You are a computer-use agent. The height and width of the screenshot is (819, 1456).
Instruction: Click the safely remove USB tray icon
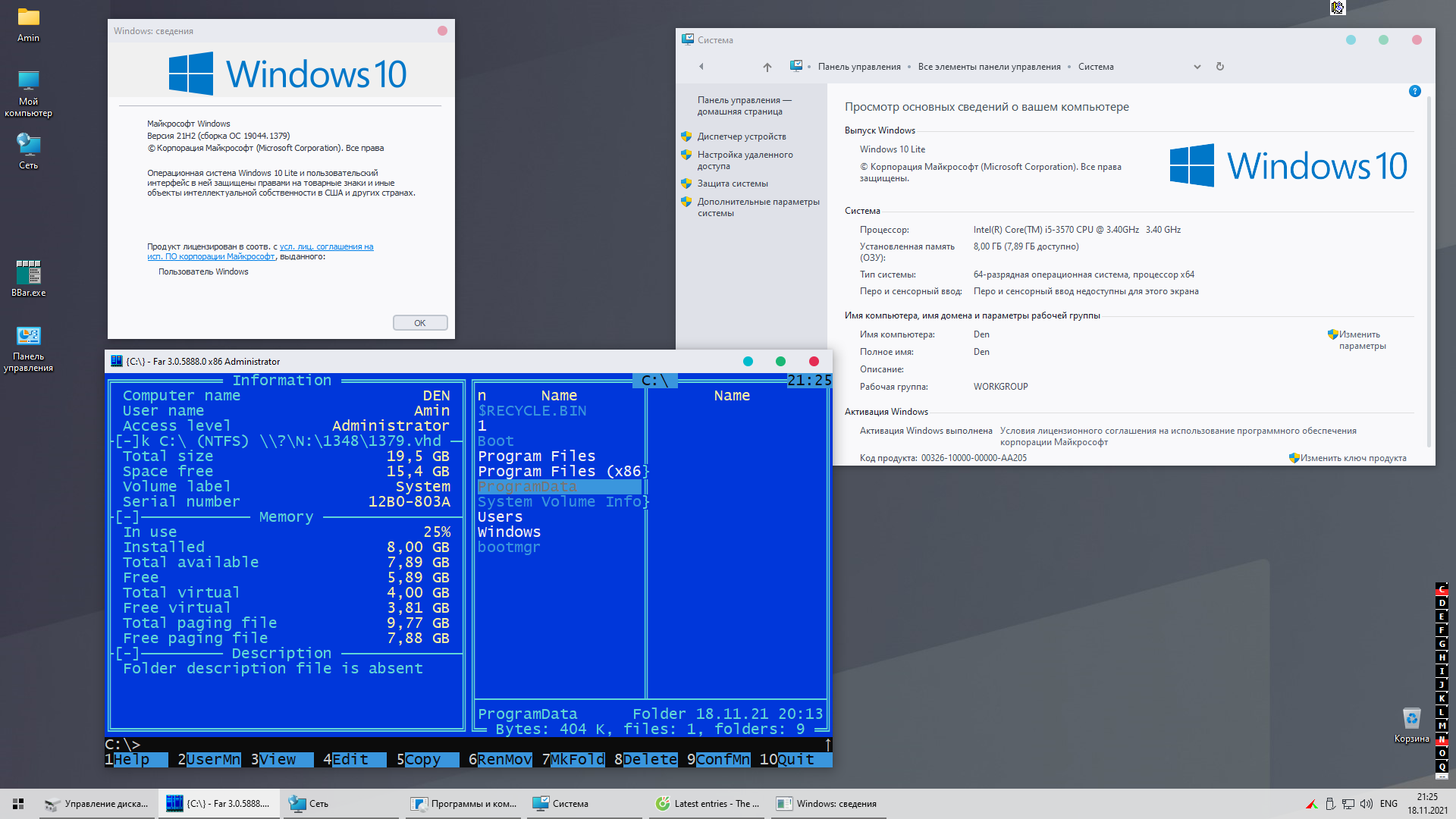1330,804
